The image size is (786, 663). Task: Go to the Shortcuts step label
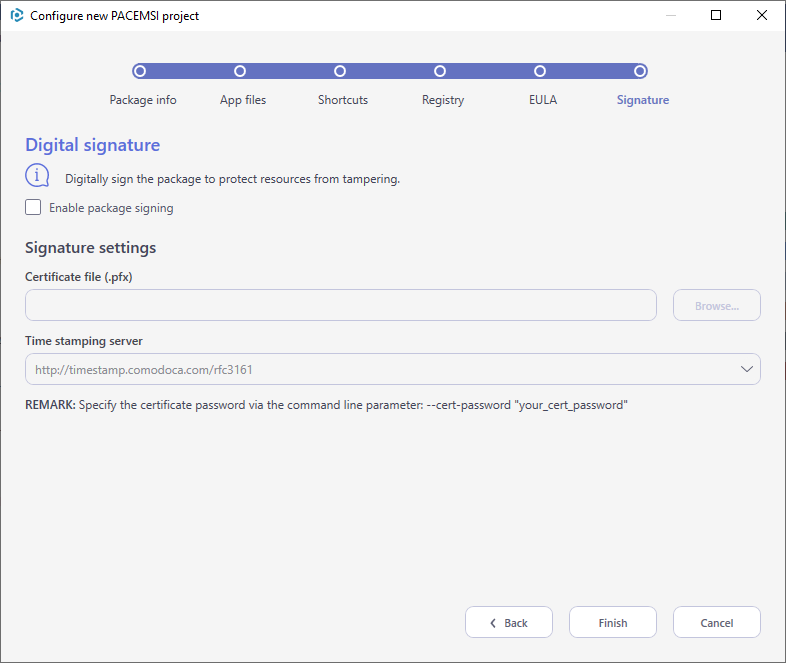click(343, 100)
